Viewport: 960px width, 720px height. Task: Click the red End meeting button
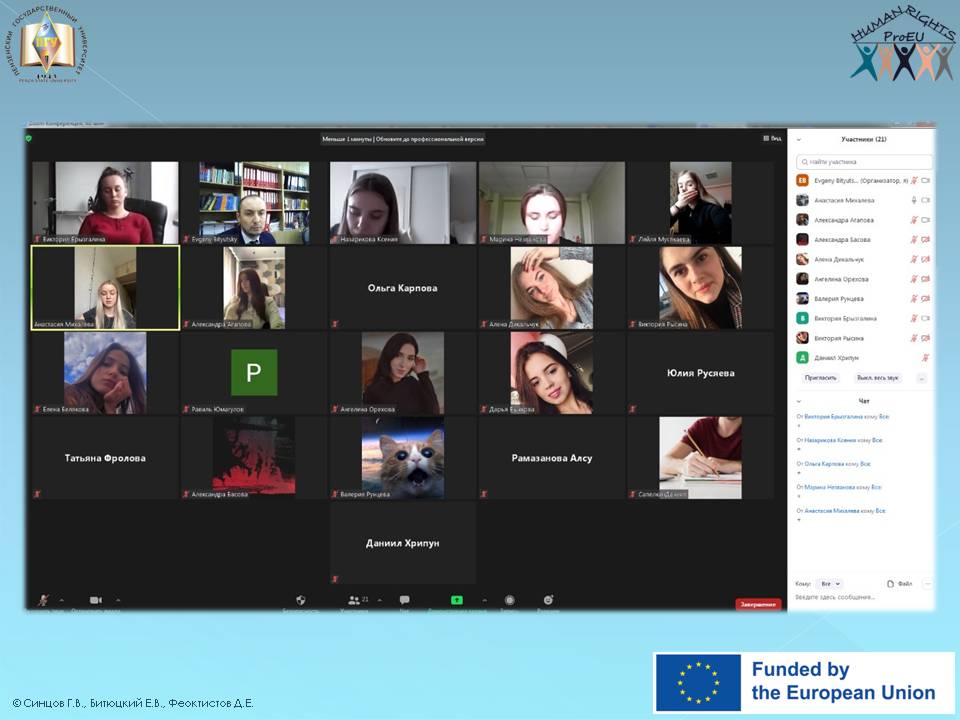[758, 604]
